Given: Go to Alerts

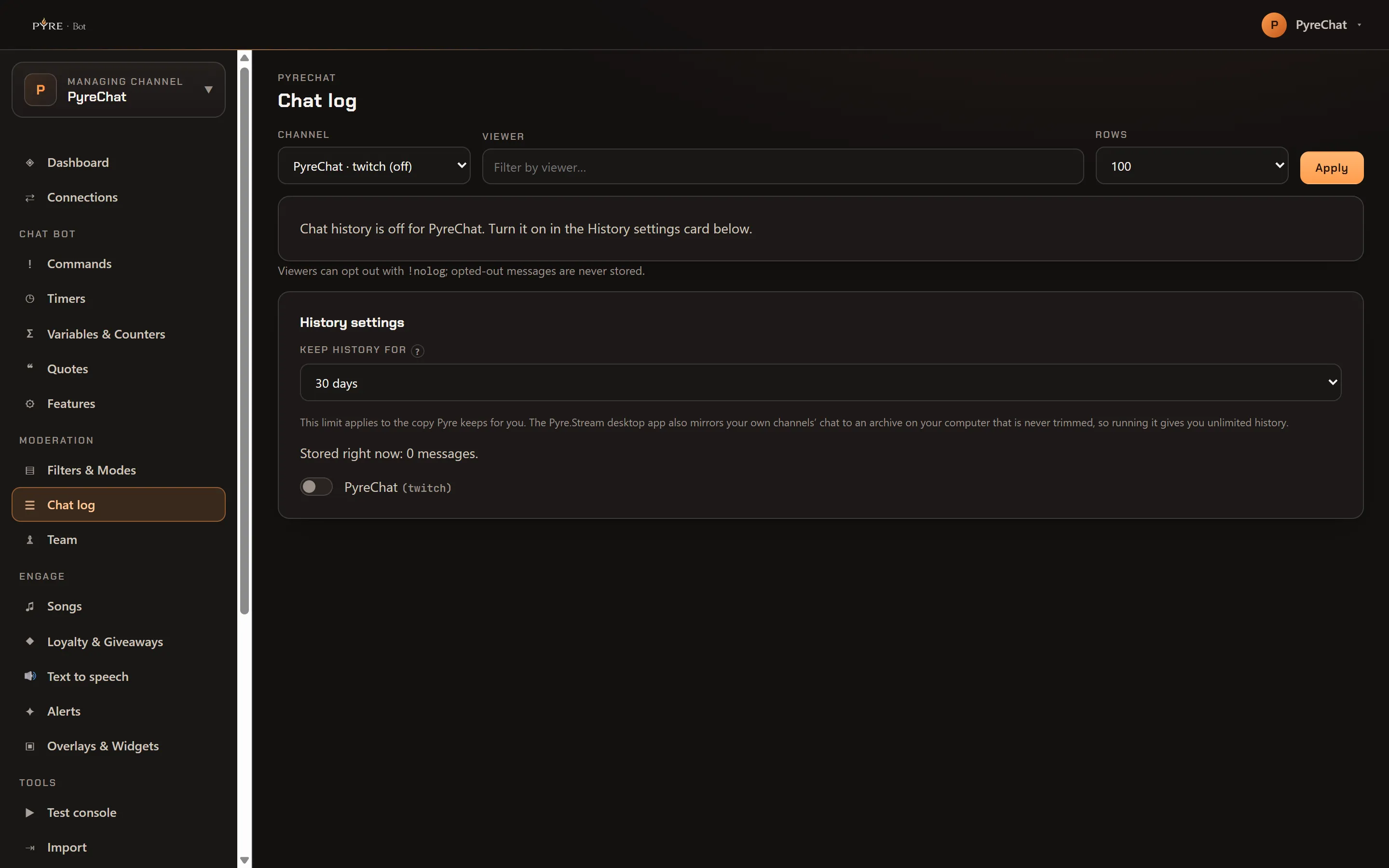Looking at the screenshot, I should tap(118, 711).
